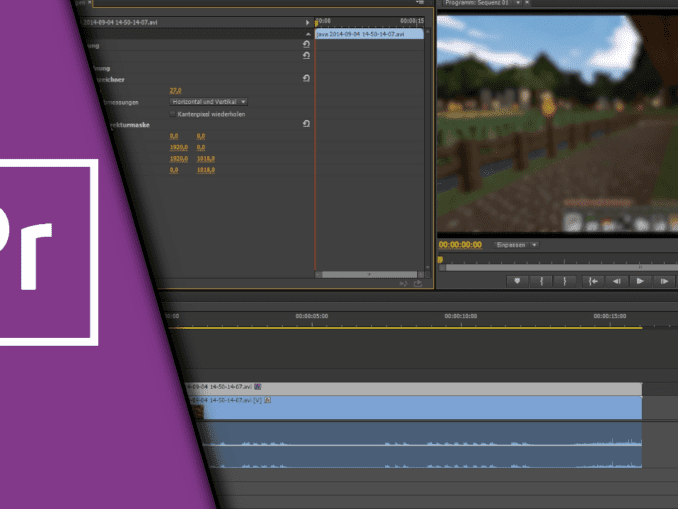Select the blue video clip in timeline

tap(420, 408)
